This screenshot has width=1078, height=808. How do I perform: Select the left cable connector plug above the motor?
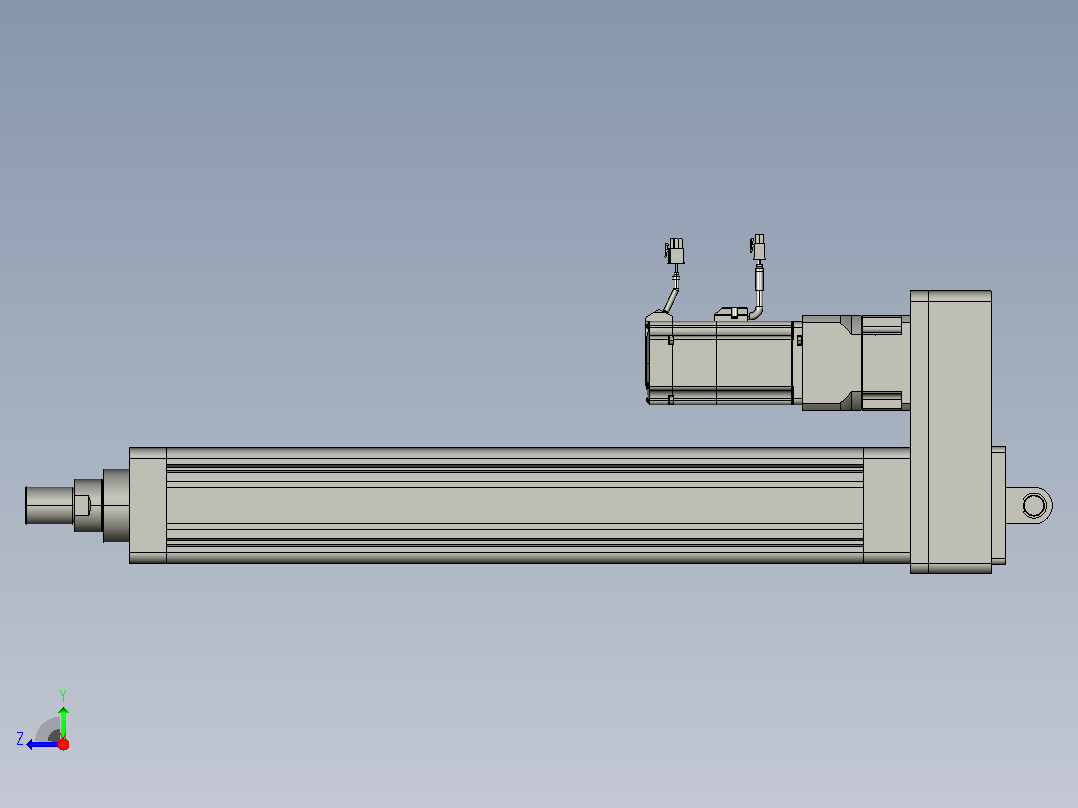pos(675,251)
